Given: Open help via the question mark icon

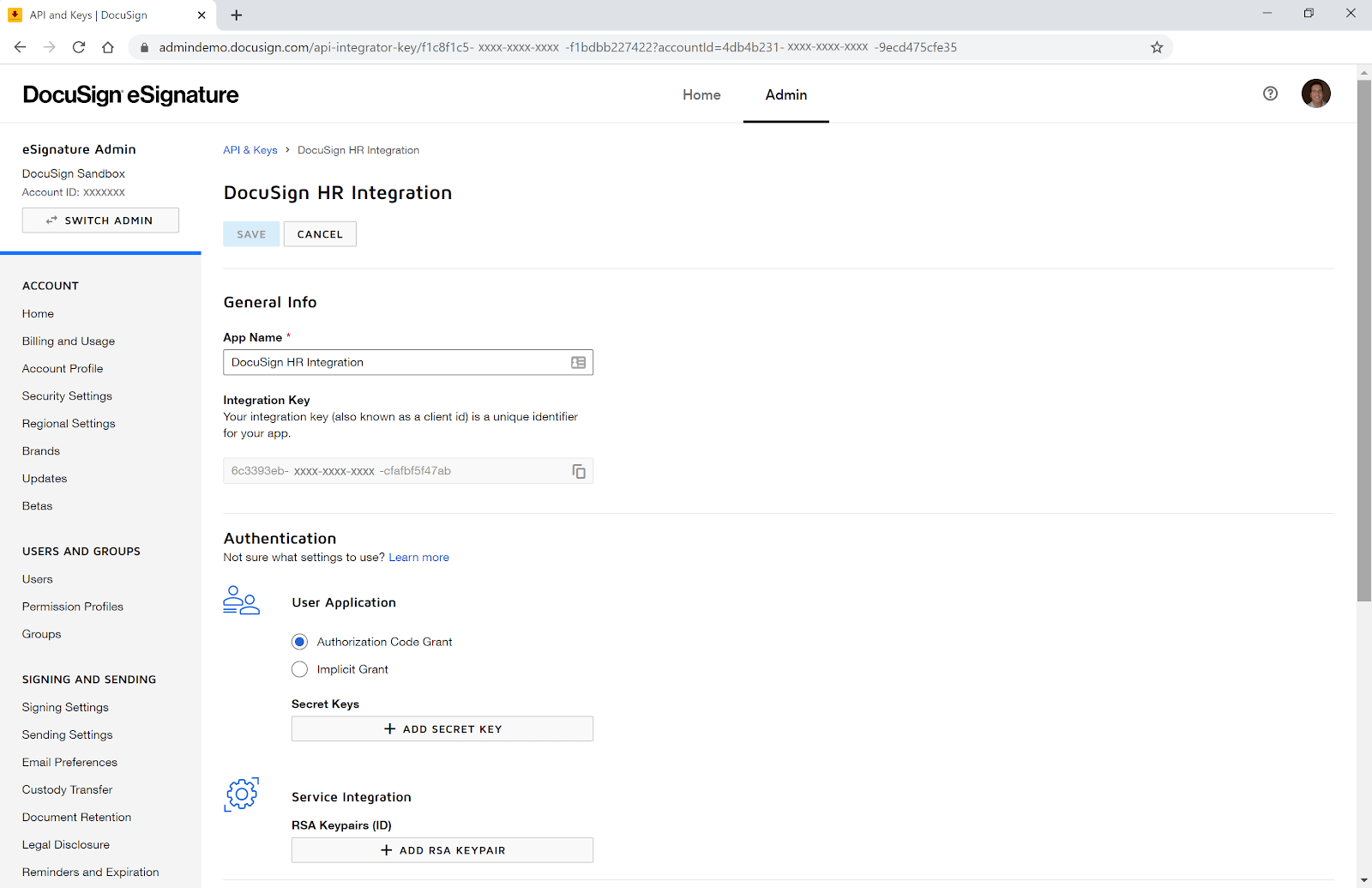Looking at the screenshot, I should [x=1270, y=94].
